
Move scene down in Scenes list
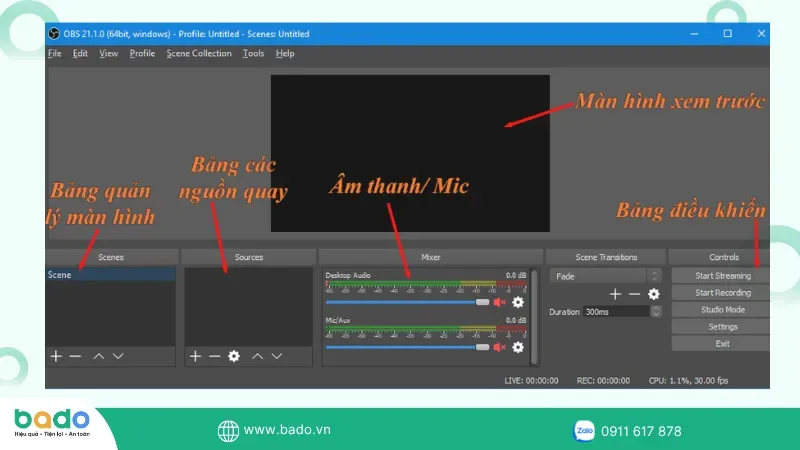[x=118, y=356]
